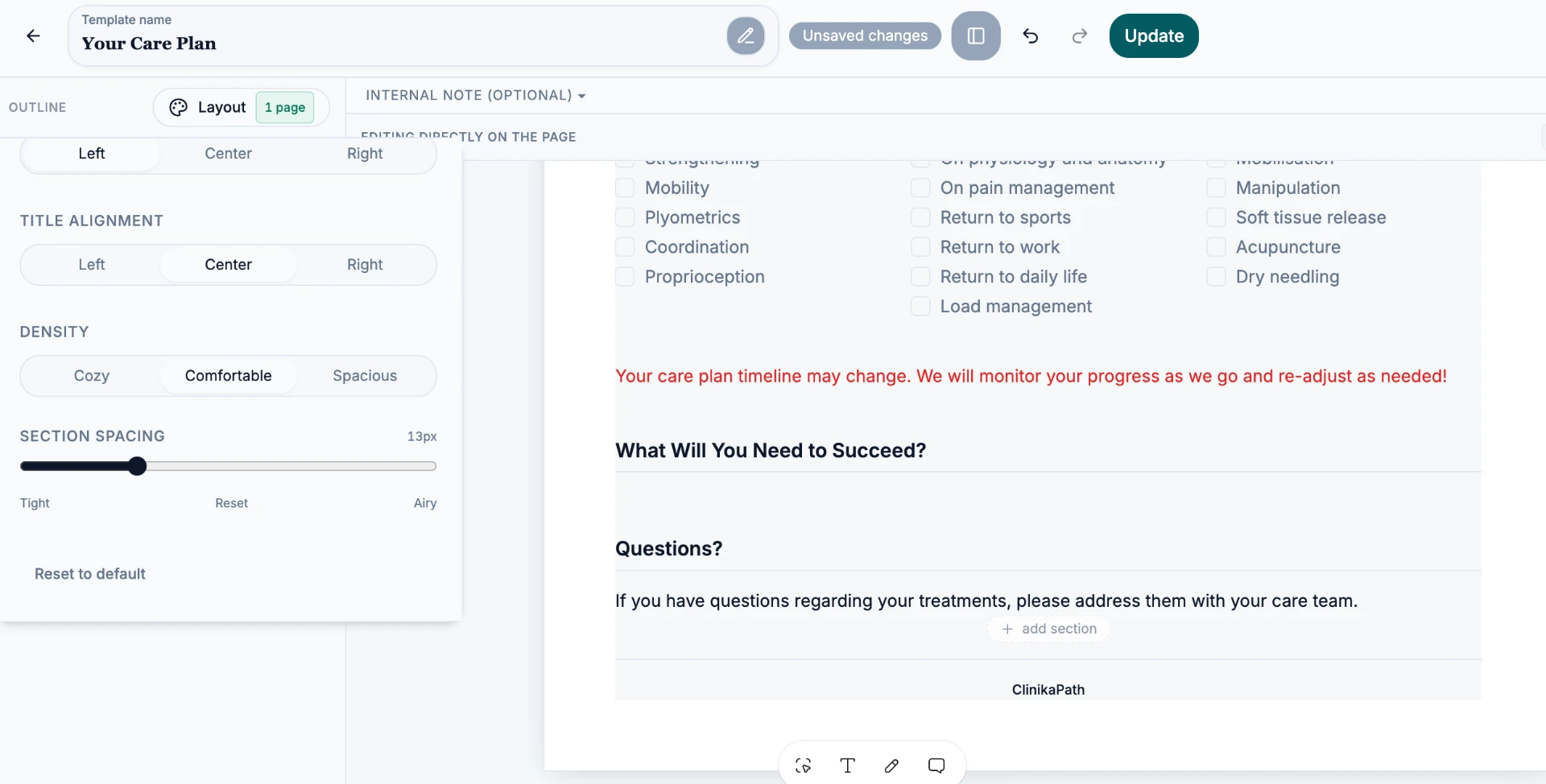The width and height of the screenshot is (1546, 784).
Task: Click the Update button
Action: (x=1154, y=35)
